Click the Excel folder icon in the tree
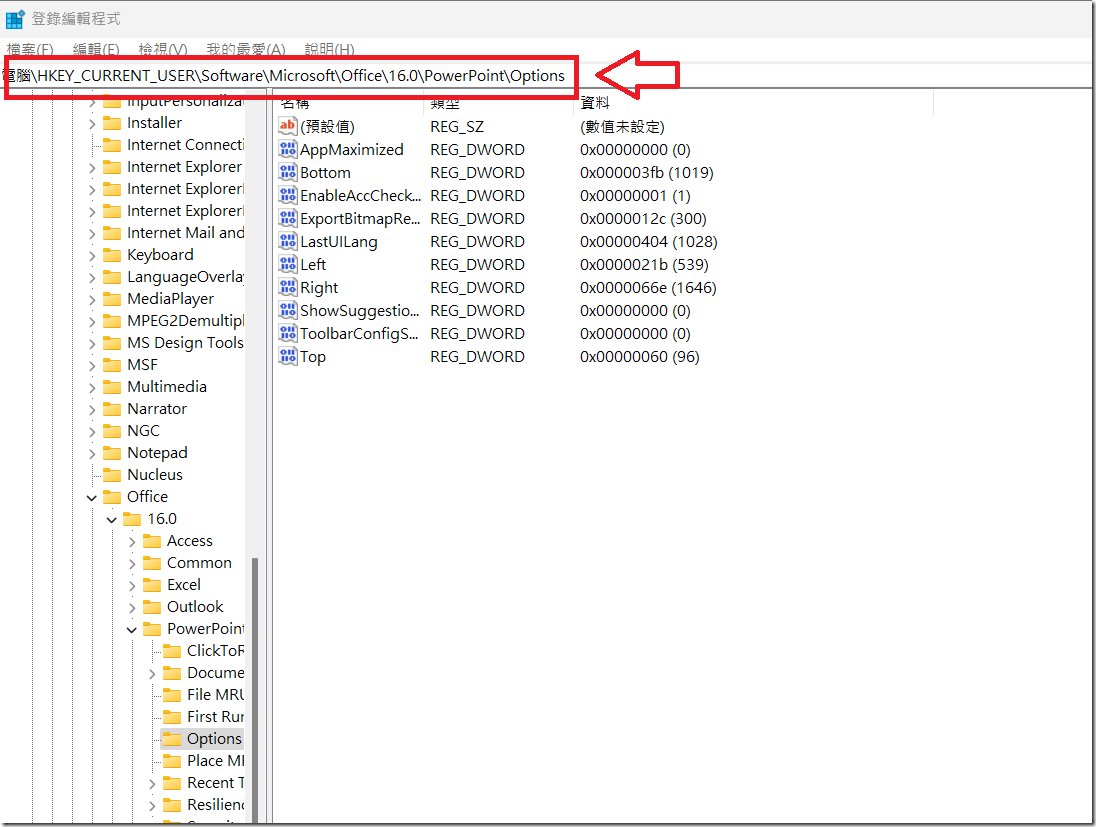 pos(152,585)
